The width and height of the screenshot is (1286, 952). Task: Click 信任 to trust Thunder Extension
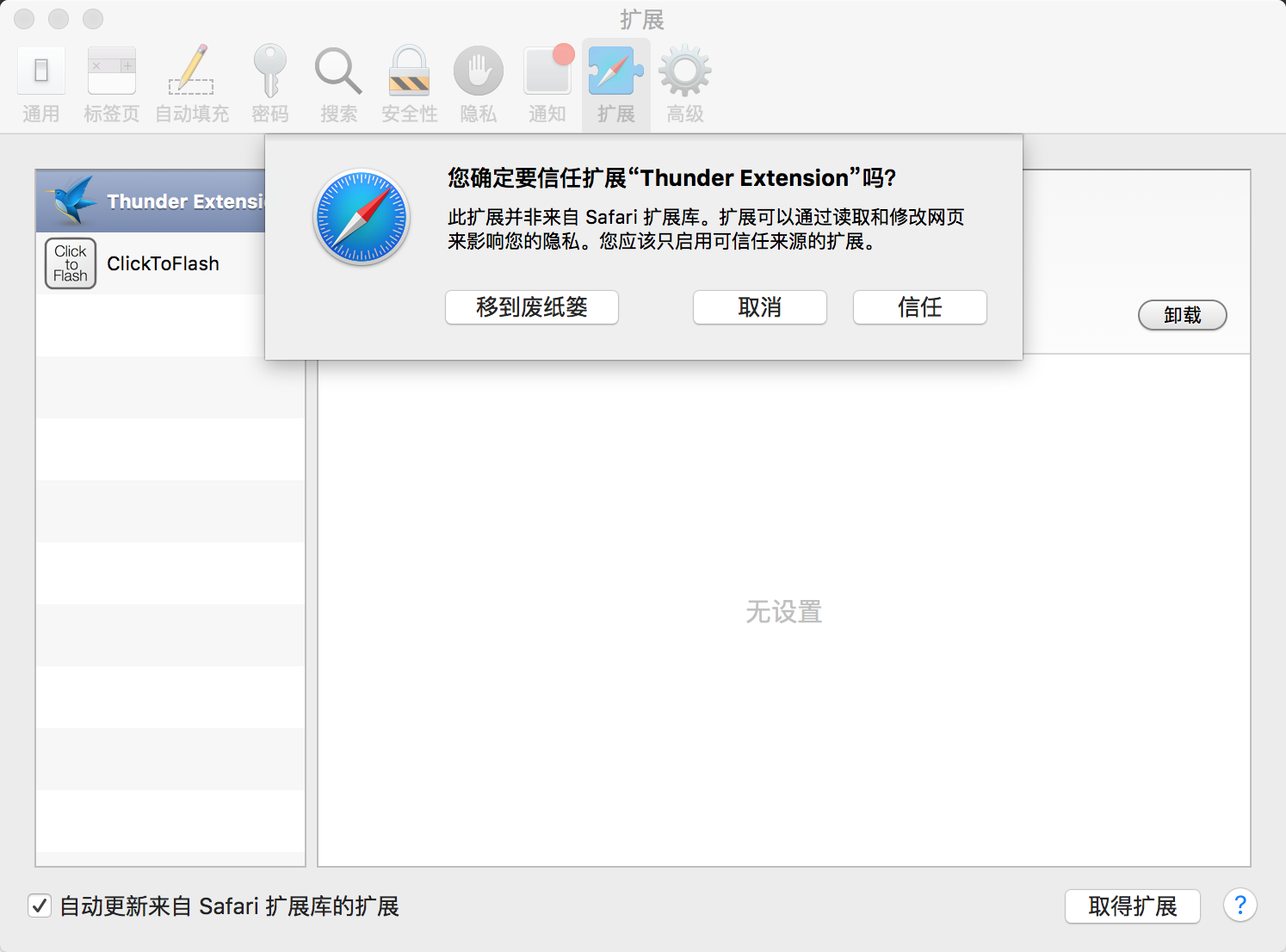(920, 307)
